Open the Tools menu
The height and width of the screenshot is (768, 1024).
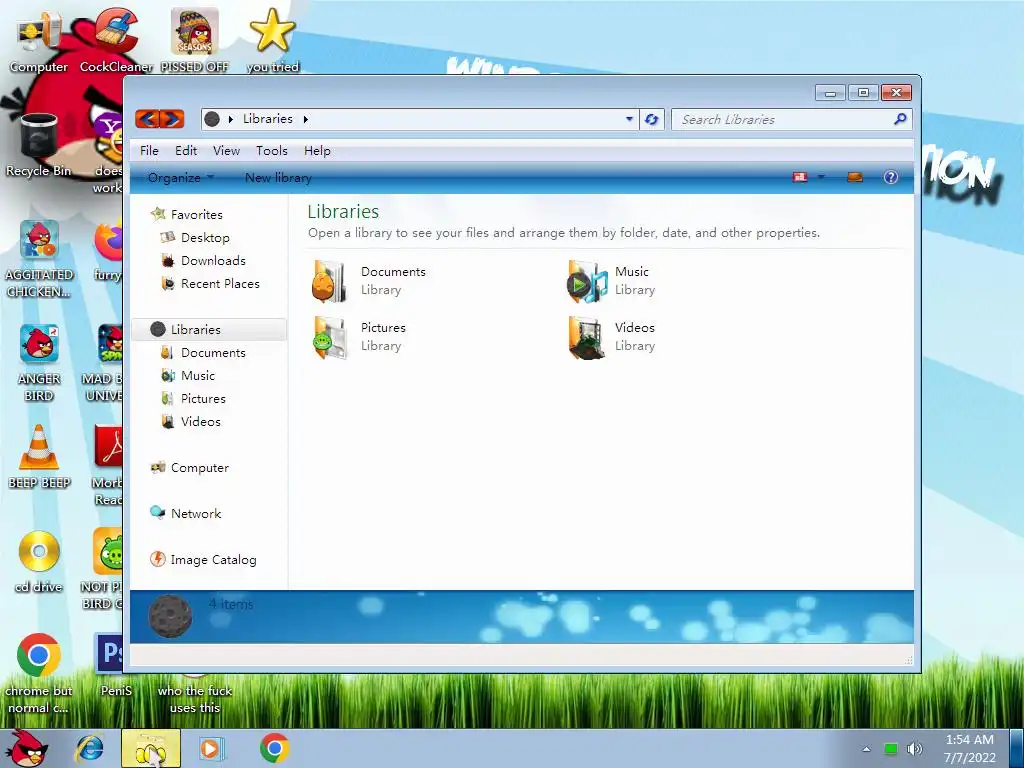click(x=272, y=151)
